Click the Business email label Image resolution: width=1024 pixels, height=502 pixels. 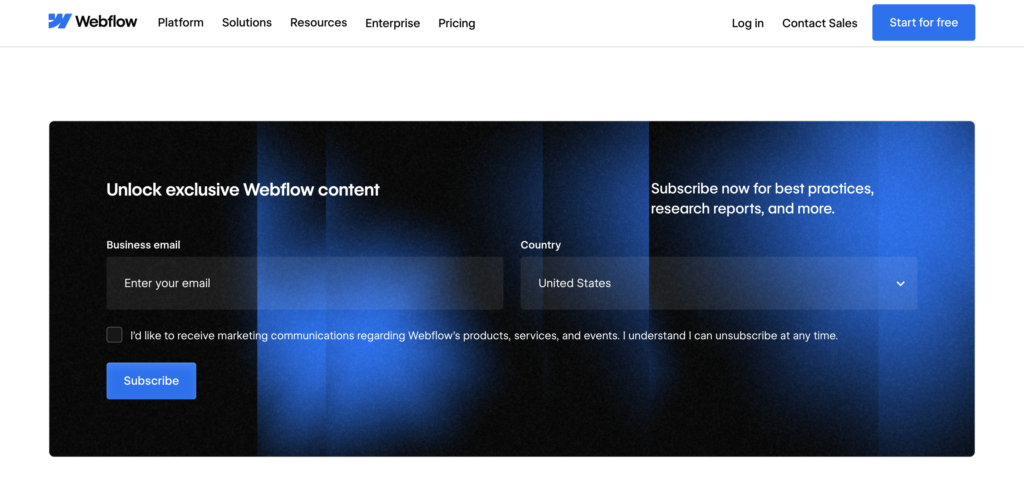[x=143, y=245]
